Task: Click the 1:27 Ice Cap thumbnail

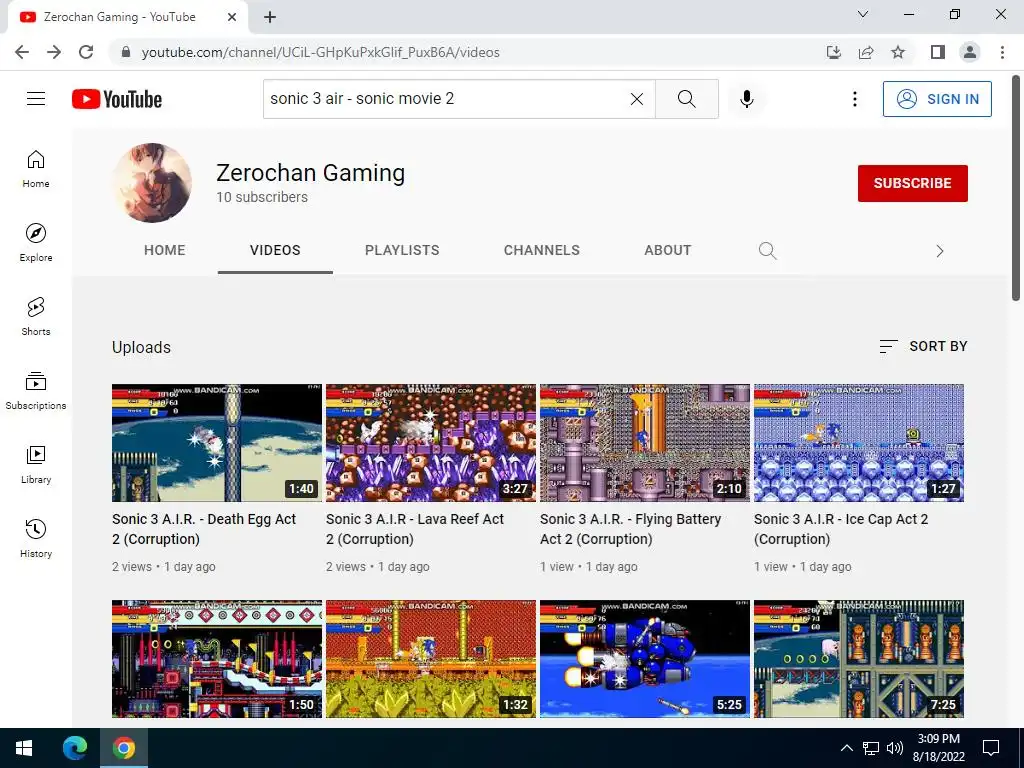Action: 859,443
